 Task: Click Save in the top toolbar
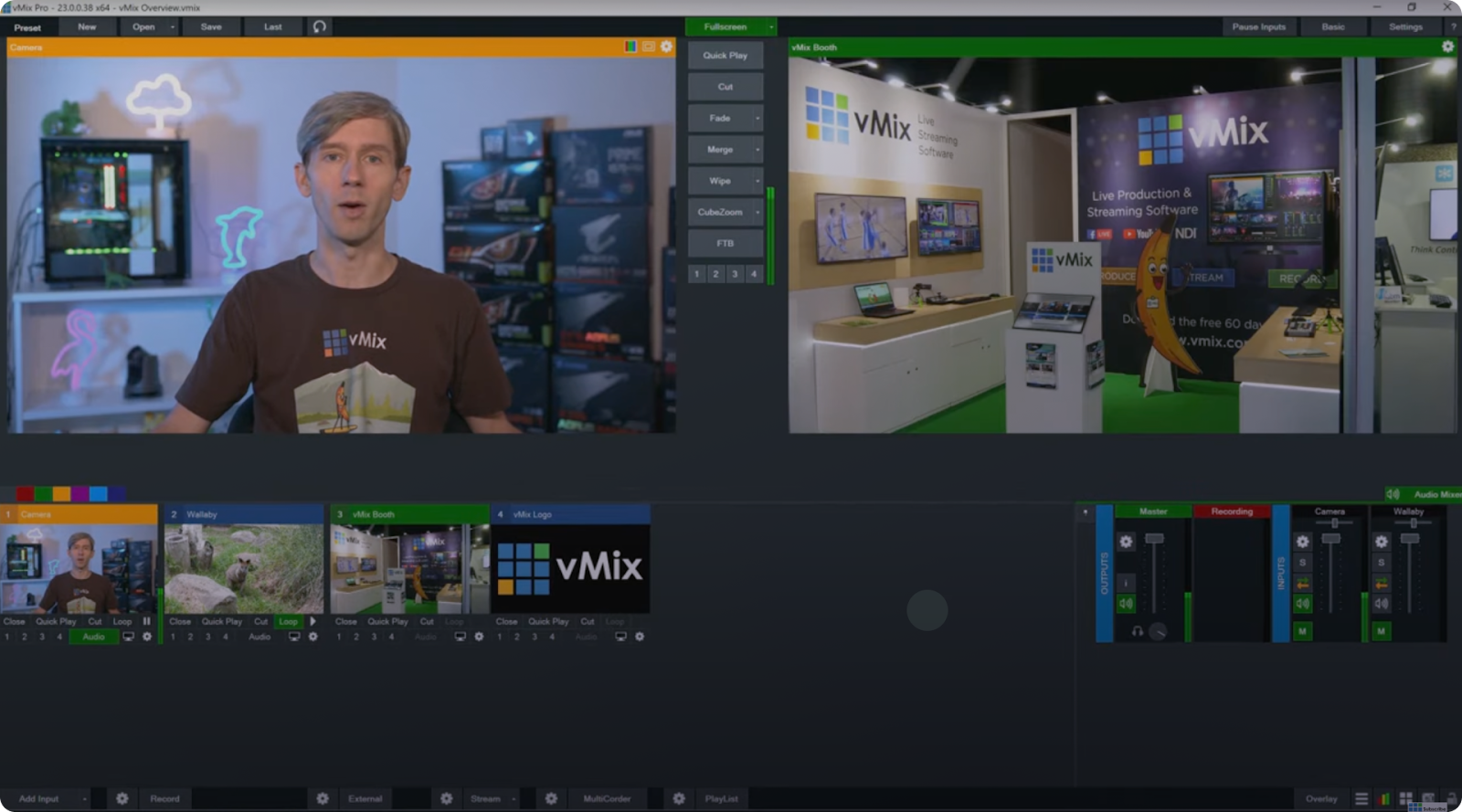coord(211,26)
